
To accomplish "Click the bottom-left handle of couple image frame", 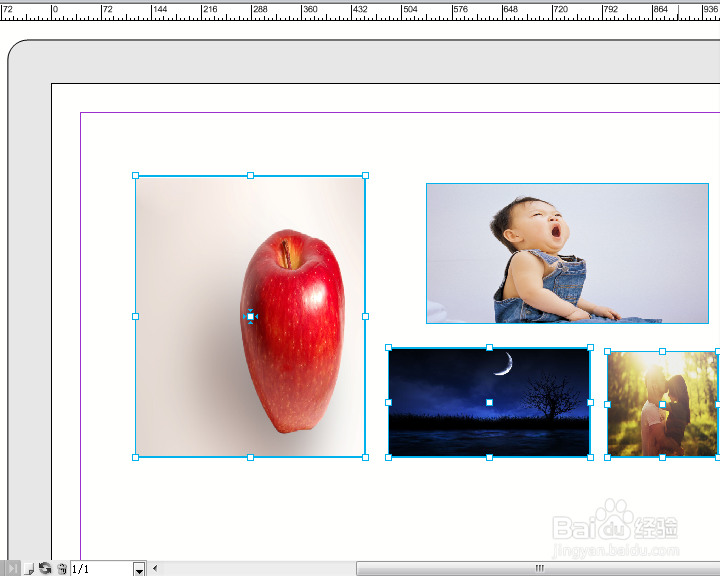I will 608,457.
